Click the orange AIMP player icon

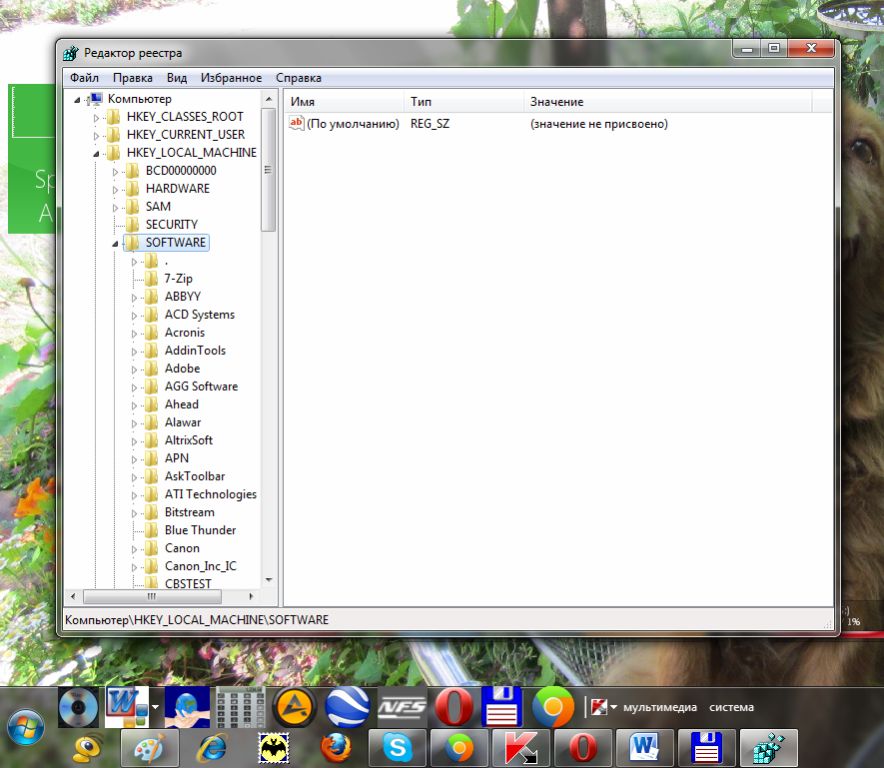pyautogui.click(x=295, y=707)
